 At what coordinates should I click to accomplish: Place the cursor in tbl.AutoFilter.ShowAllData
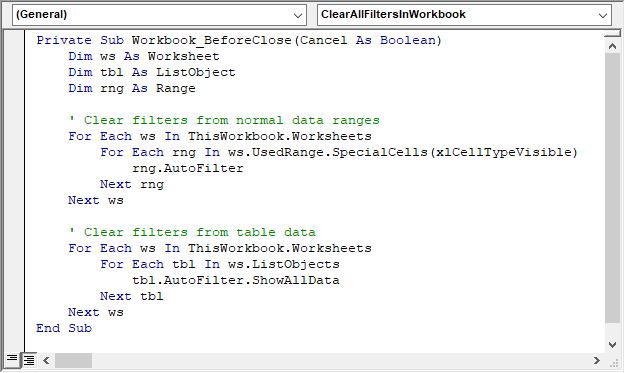click(236, 280)
